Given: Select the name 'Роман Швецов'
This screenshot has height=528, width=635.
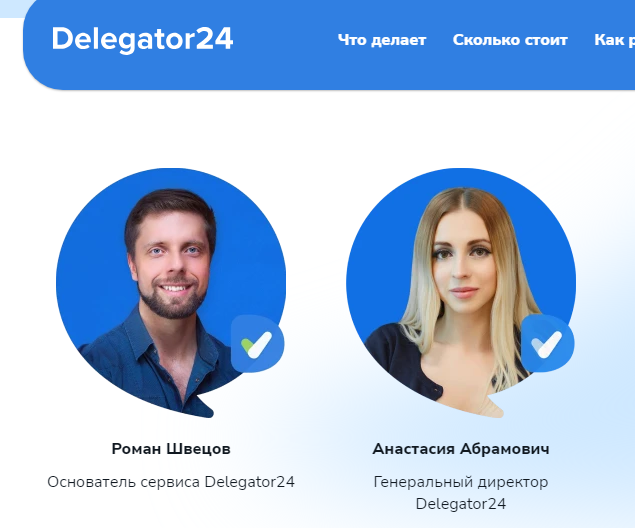Looking at the screenshot, I should click(x=171, y=449).
